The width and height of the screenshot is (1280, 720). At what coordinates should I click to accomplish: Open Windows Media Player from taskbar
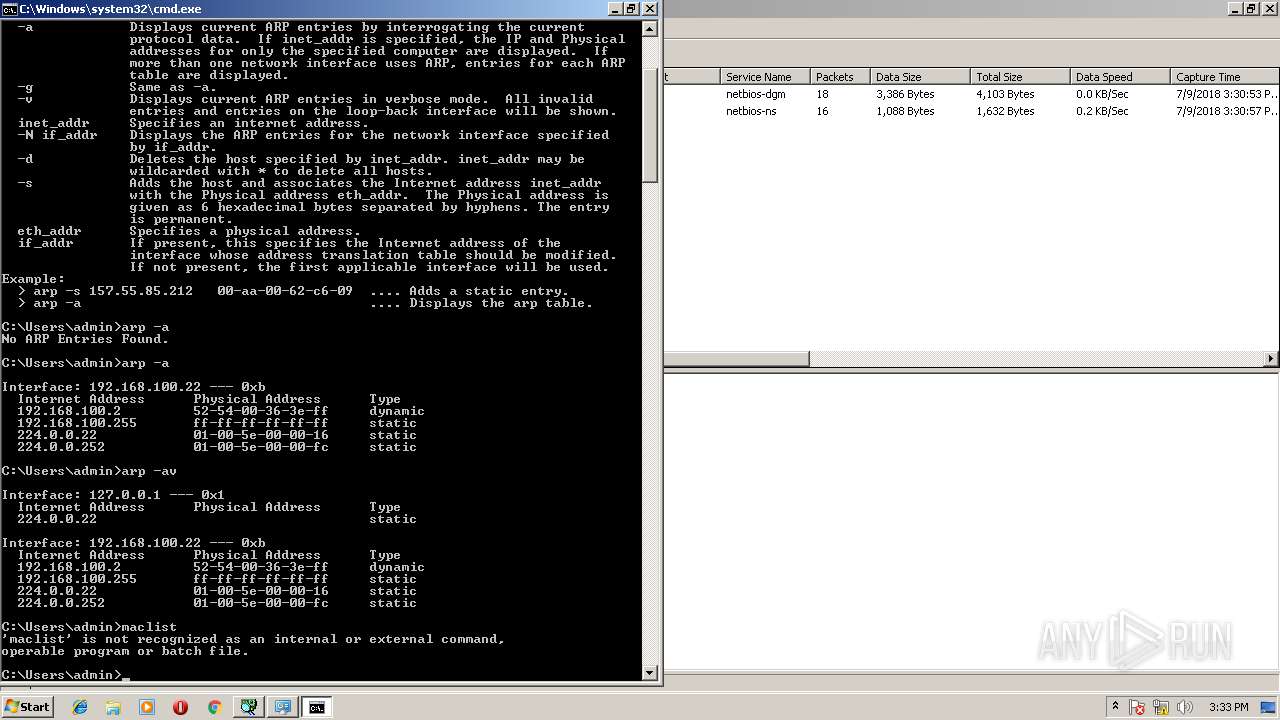point(147,707)
